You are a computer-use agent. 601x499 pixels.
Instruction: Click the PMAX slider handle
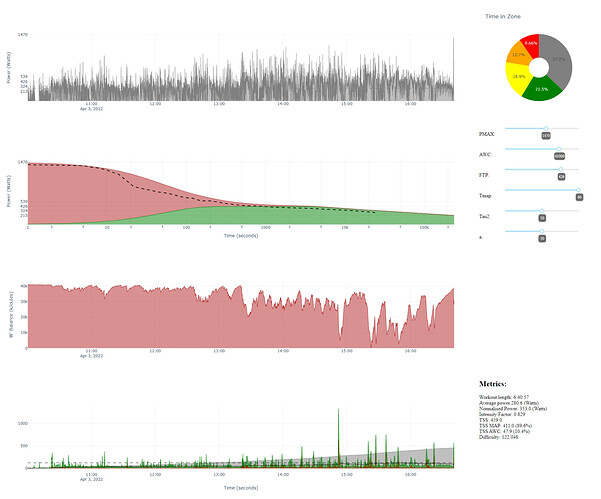click(x=546, y=128)
